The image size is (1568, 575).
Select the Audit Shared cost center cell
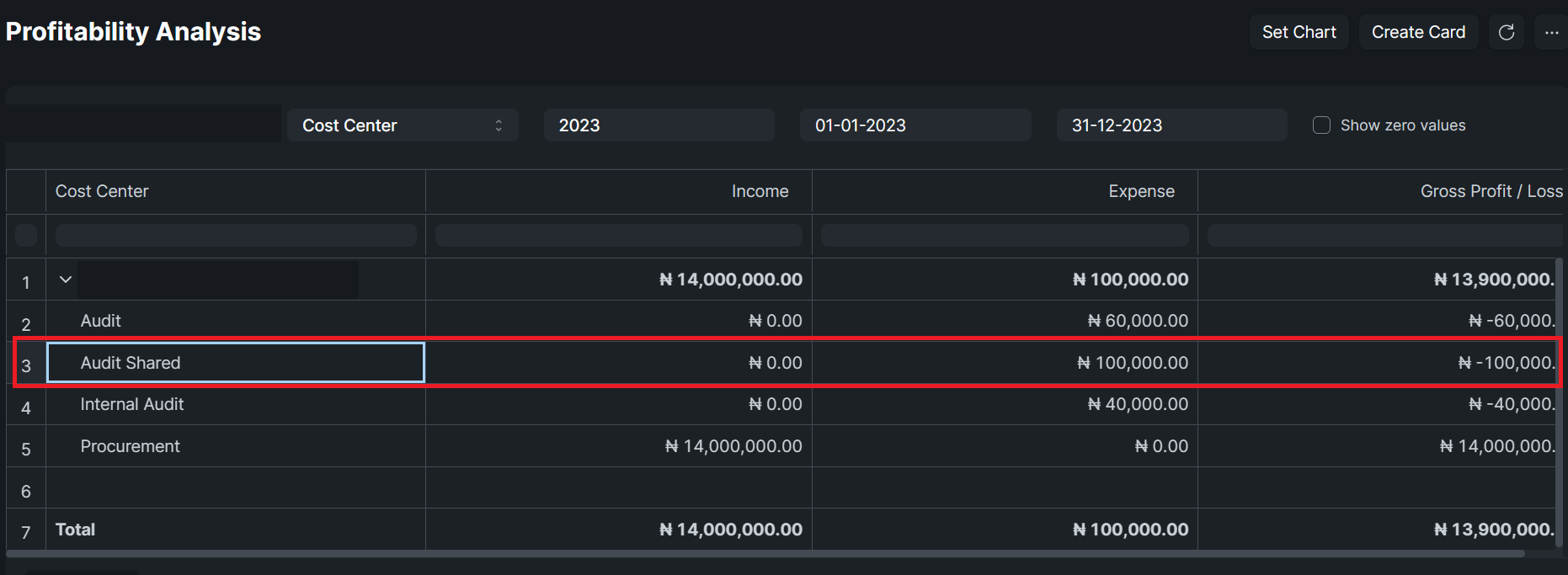point(236,363)
